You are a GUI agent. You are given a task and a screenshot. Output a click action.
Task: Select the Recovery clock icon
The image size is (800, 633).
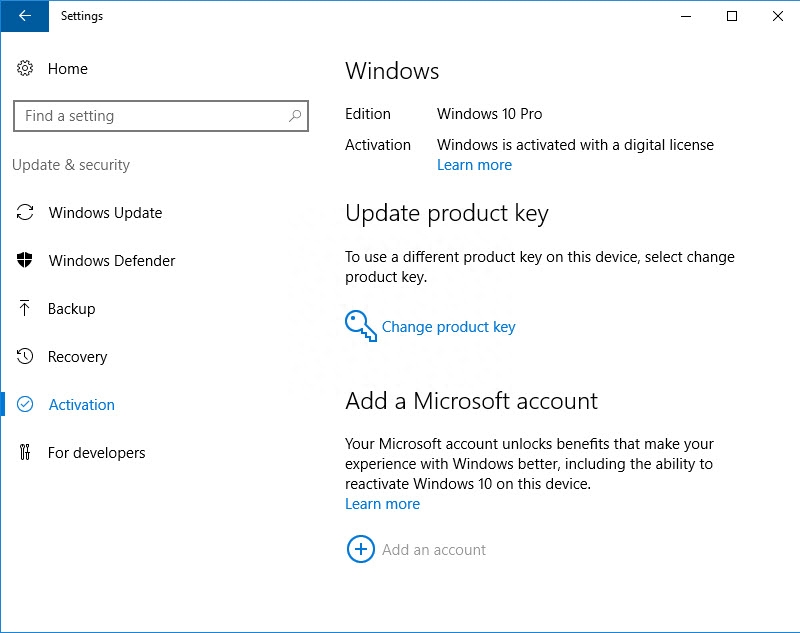[x=27, y=356]
